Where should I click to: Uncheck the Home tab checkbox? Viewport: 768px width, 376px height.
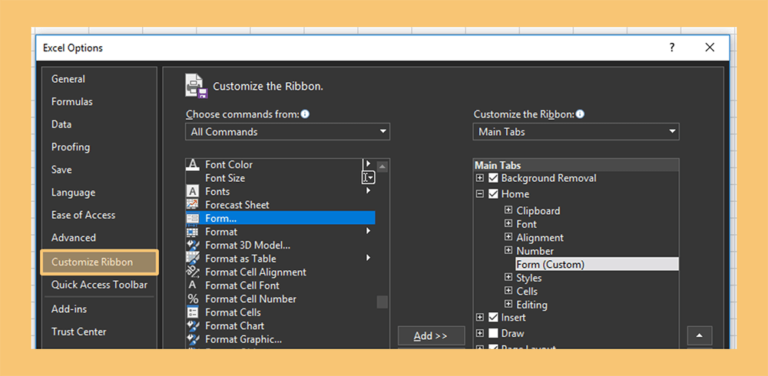(493, 194)
